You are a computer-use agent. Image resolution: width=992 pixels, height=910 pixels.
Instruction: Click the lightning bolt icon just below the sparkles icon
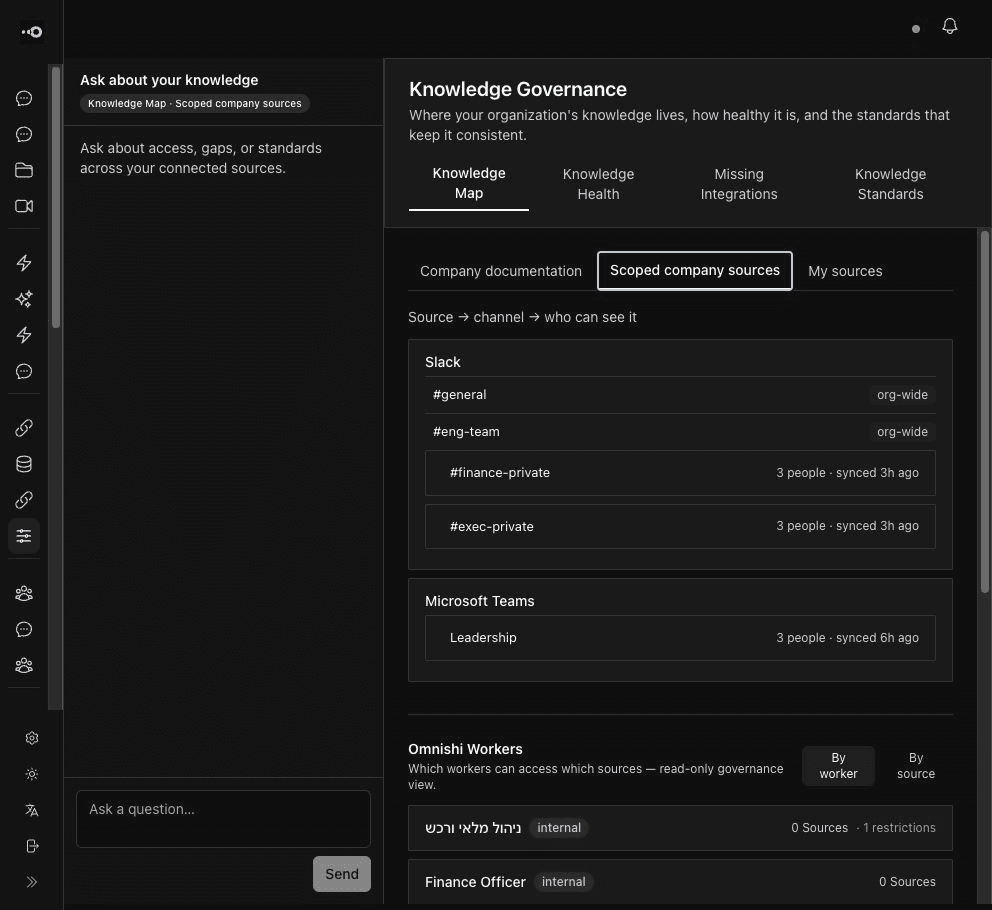pyautogui.click(x=24, y=335)
